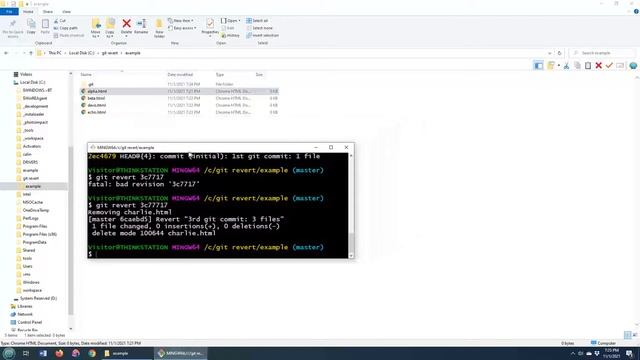The width and height of the screenshot is (640, 360).
Task: Select the alpha.html file
Action: click(x=97, y=91)
